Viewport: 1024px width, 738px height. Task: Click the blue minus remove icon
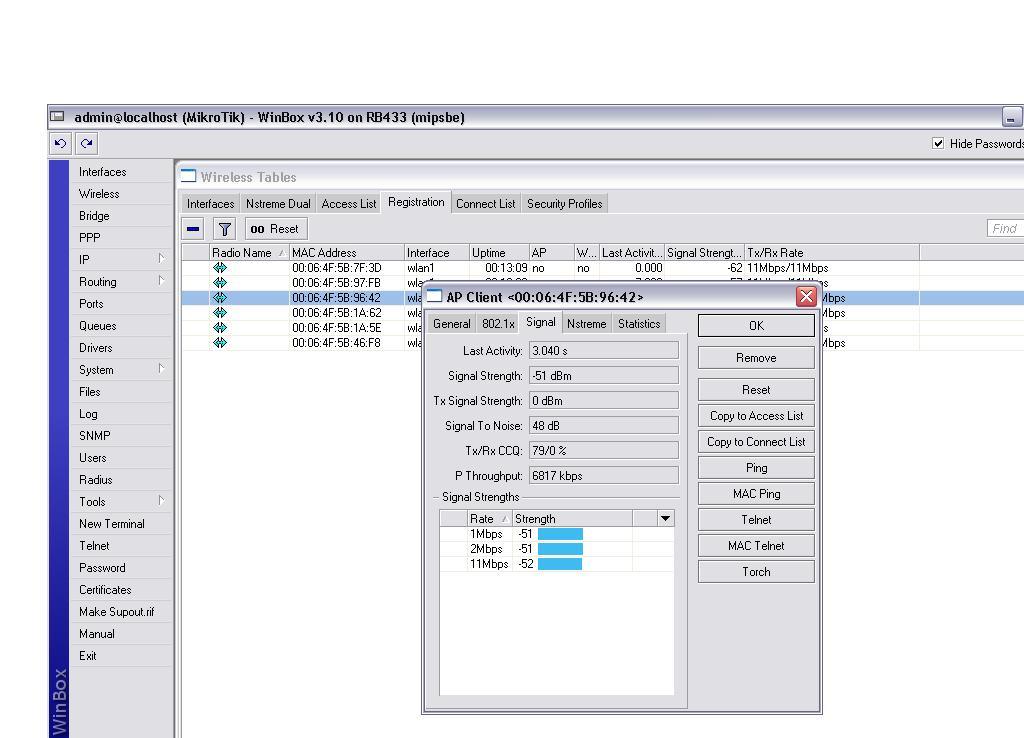[193, 229]
